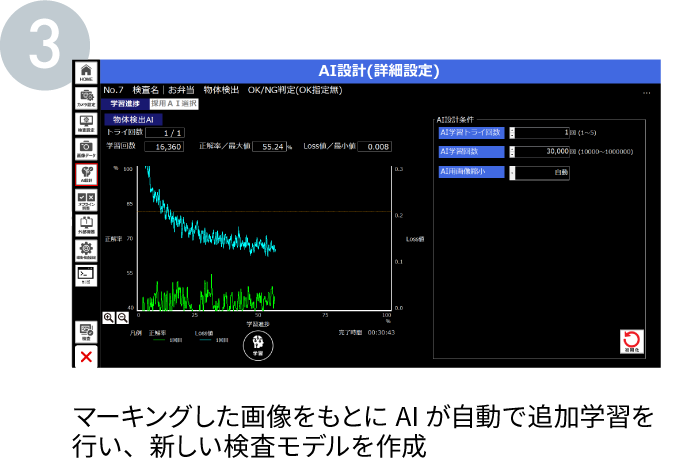Switch to the 学習進捗 tab
This screenshot has height=458, width=688.
click(125, 104)
